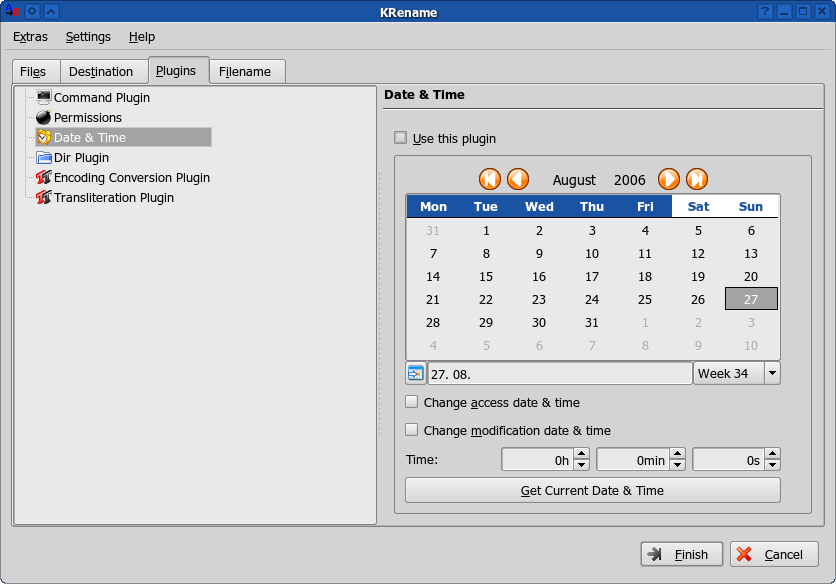This screenshot has width=836, height=584.
Task: Click the minutes field showing 0min
Action: (x=633, y=460)
